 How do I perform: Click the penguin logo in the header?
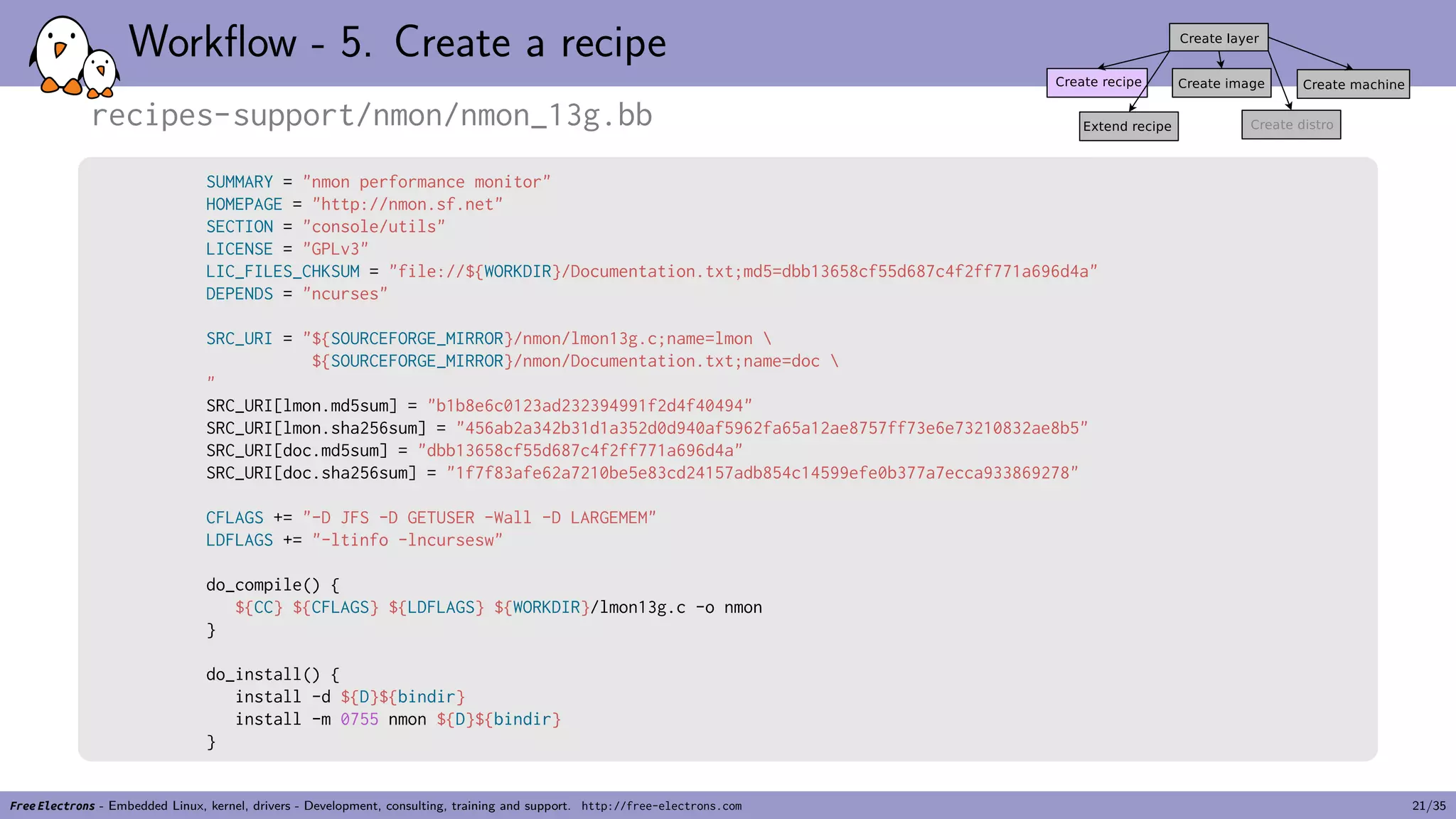(x=74, y=57)
